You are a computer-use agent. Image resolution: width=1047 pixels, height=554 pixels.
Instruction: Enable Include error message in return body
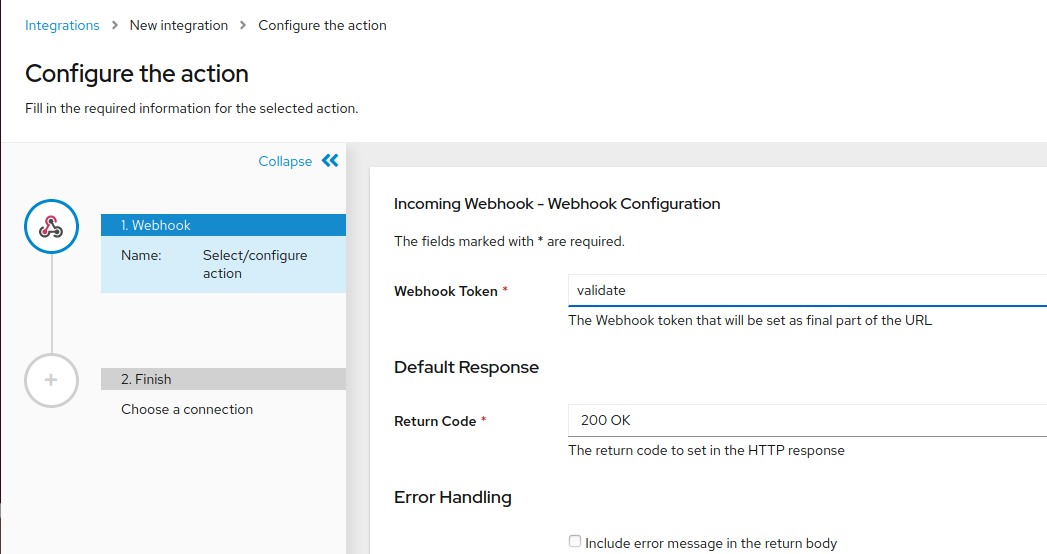[575, 541]
